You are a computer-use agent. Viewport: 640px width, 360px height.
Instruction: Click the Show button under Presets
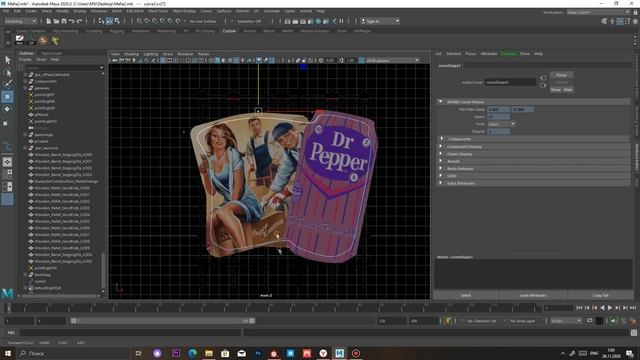point(556,89)
